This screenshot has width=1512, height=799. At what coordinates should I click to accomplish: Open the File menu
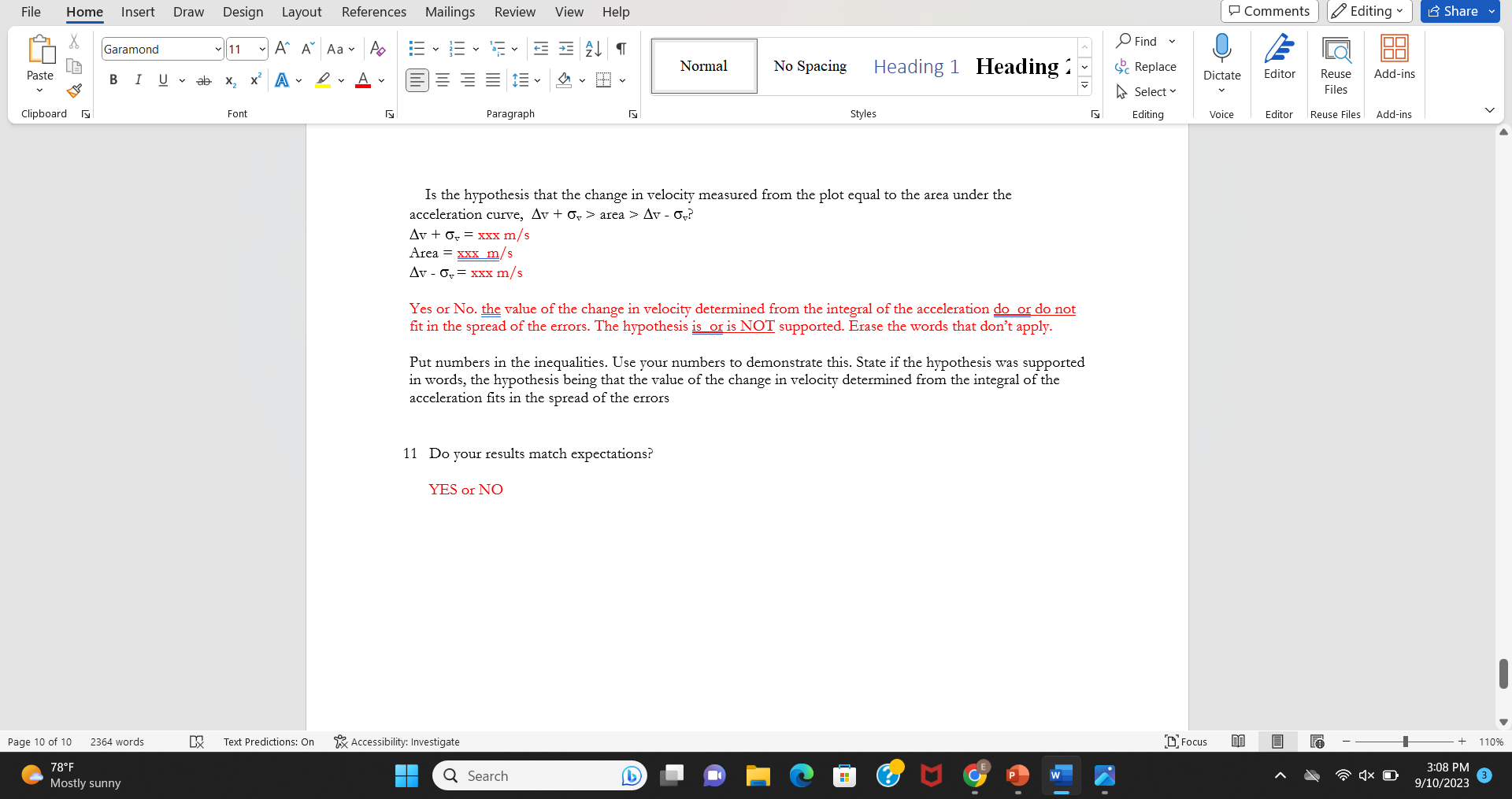pyautogui.click(x=31, y=12)
